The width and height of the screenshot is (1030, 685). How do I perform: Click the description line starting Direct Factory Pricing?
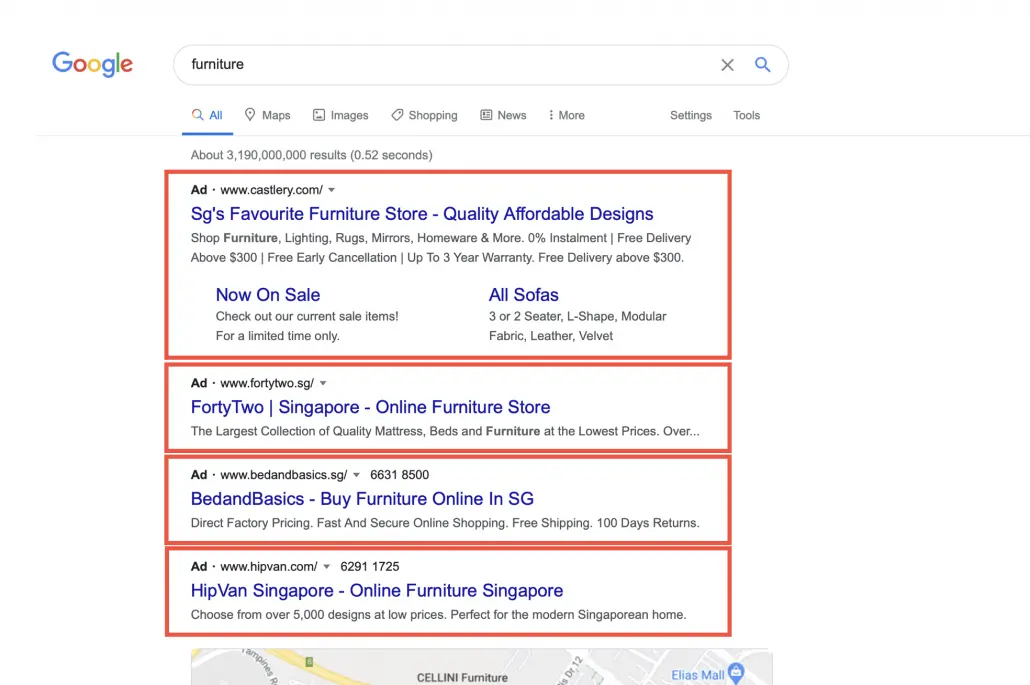click(445, 523)
